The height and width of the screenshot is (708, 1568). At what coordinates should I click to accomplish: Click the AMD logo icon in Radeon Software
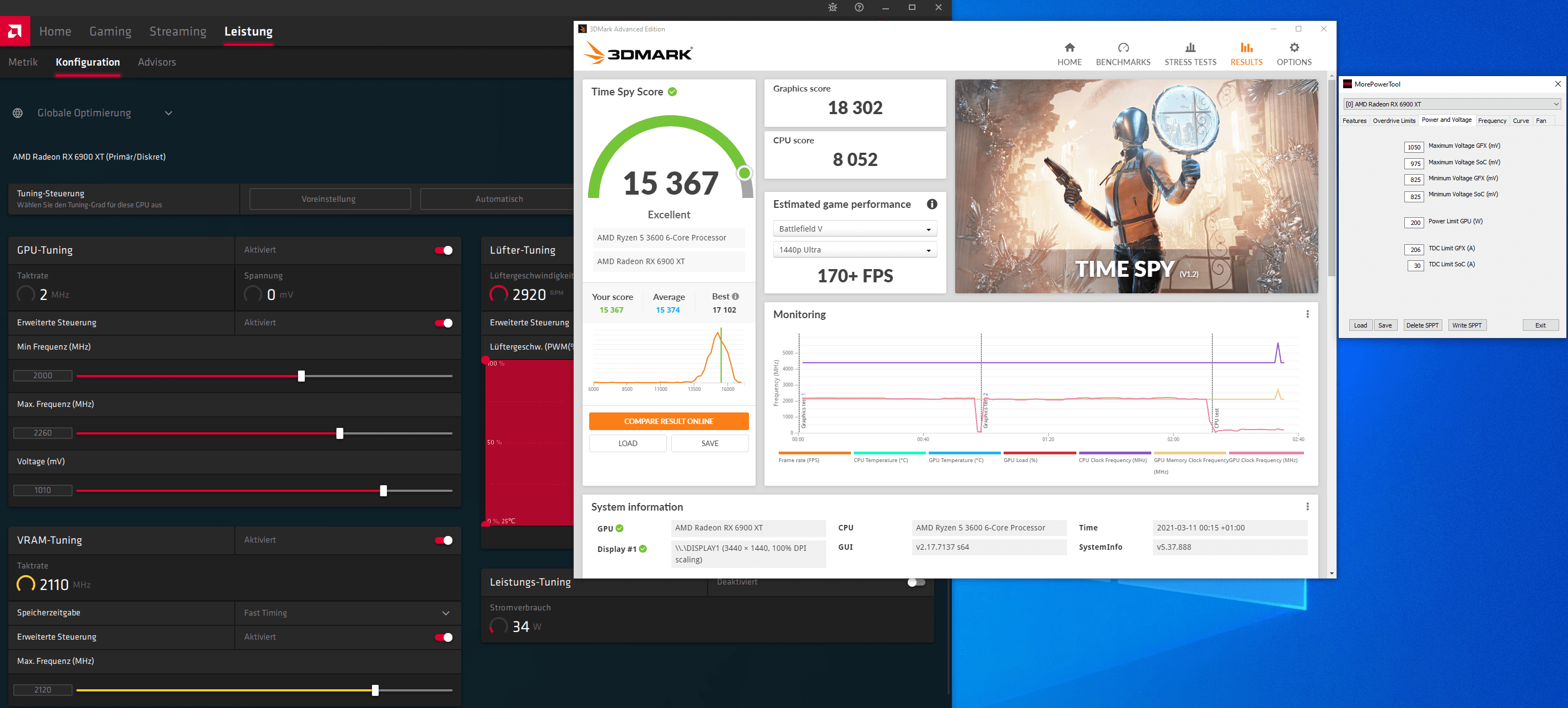[x=15, y=31]
